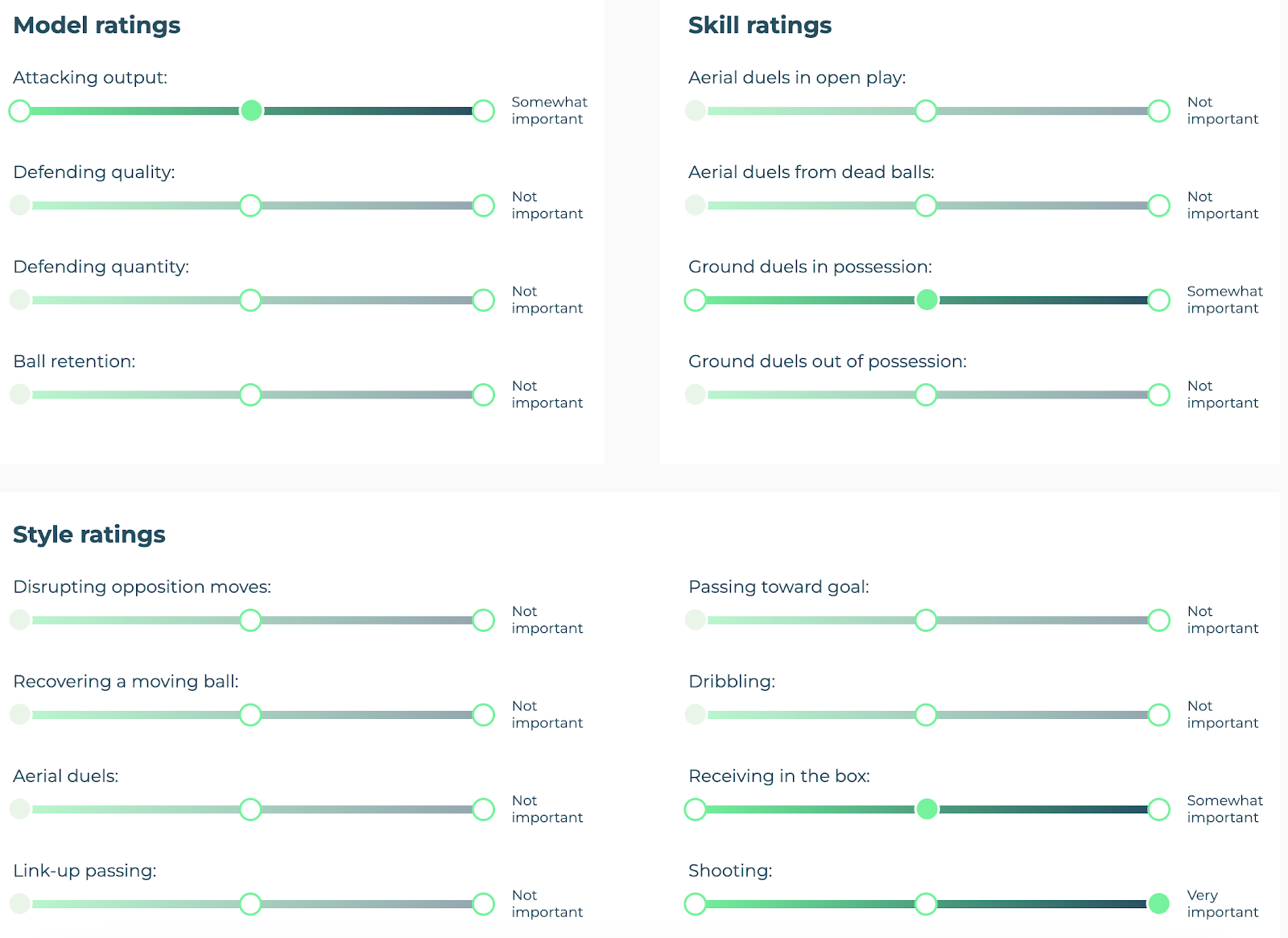Image resolution: width=1288 pixels, height=938 pixels.
Task: Set Aerial duels in open play to middle stop
Action: click(926, 111)
